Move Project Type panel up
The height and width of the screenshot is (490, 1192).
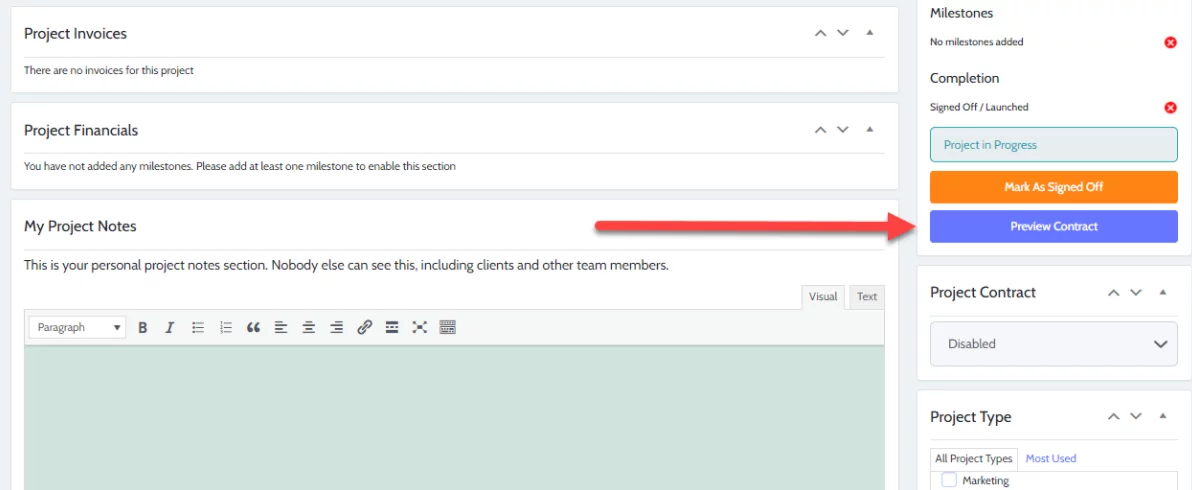pyautogui.click(x=1114, y=416)
